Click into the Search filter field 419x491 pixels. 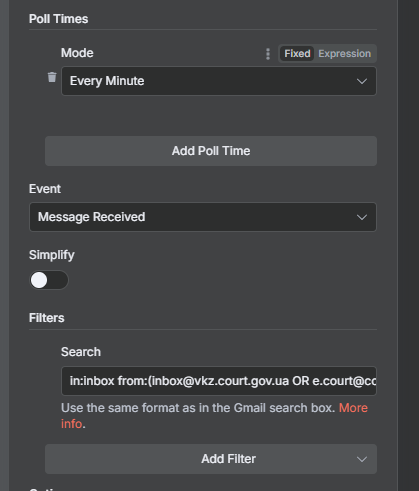click(219, 381)
